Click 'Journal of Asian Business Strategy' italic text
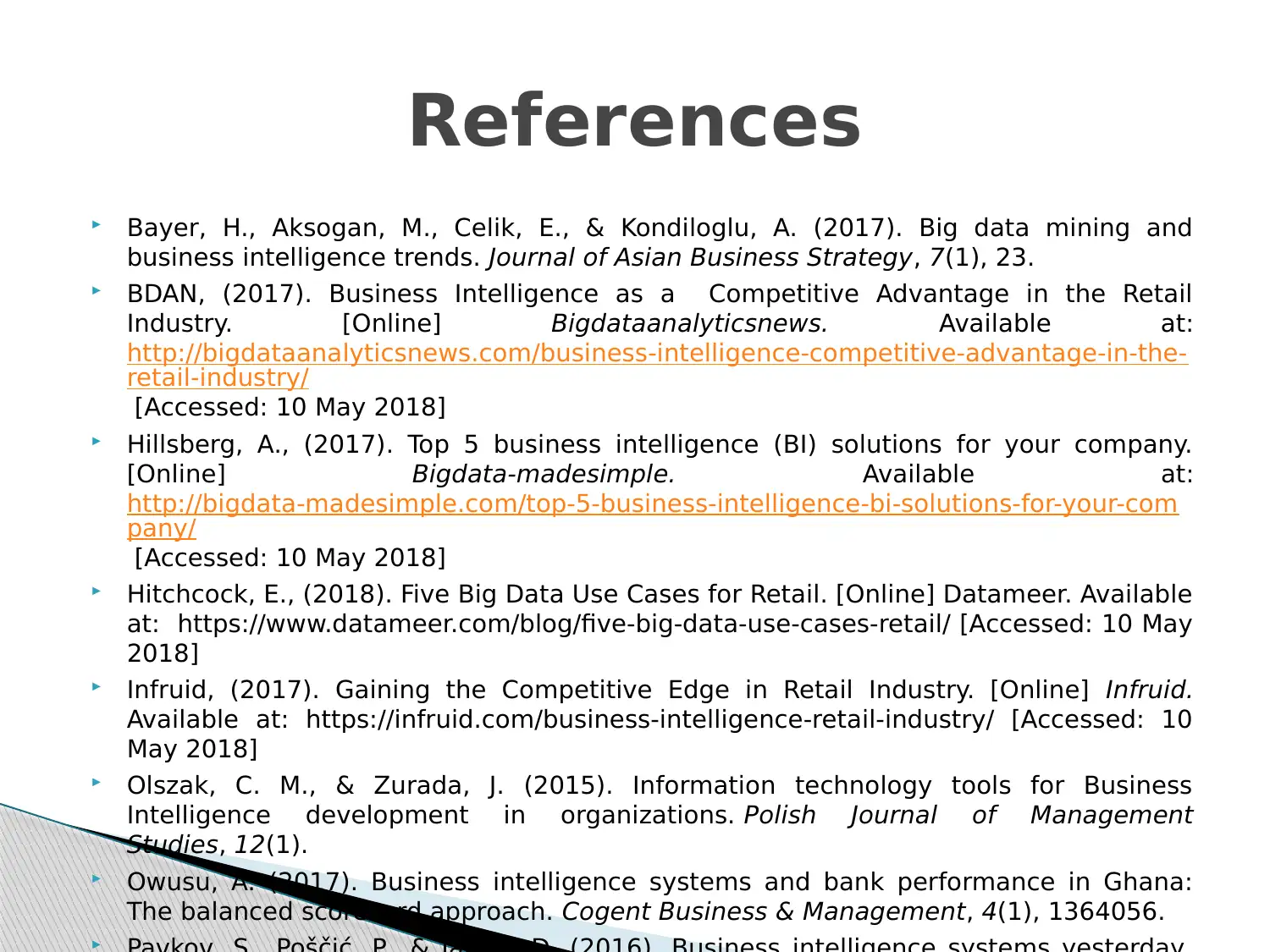The image size is (1270, 952). point(701,257)
